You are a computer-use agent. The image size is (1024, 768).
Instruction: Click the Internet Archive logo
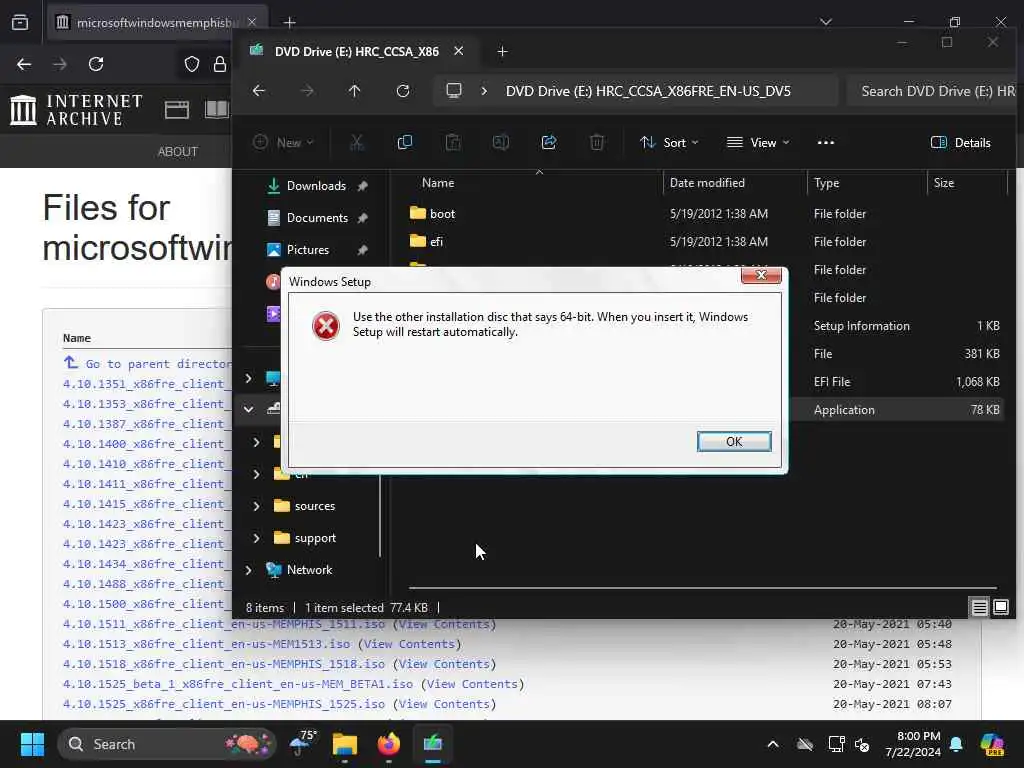76,109
